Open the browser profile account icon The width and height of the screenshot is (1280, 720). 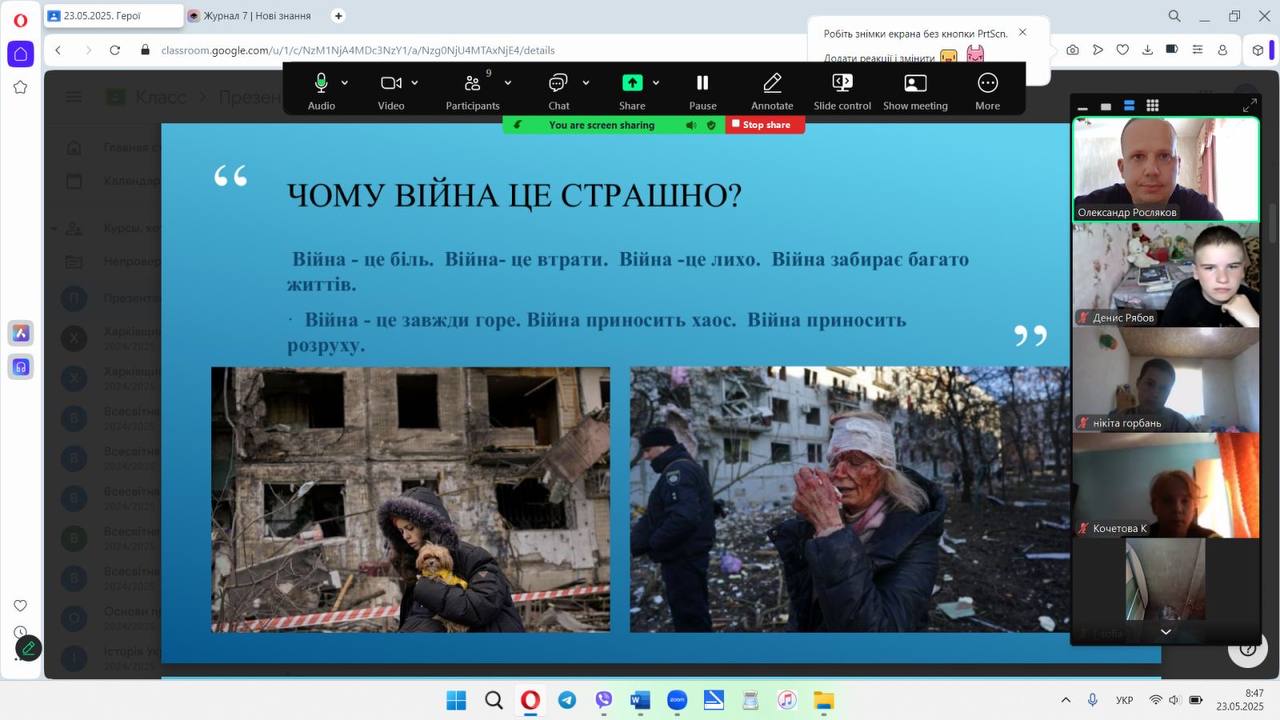click(x=1222, y=50)
